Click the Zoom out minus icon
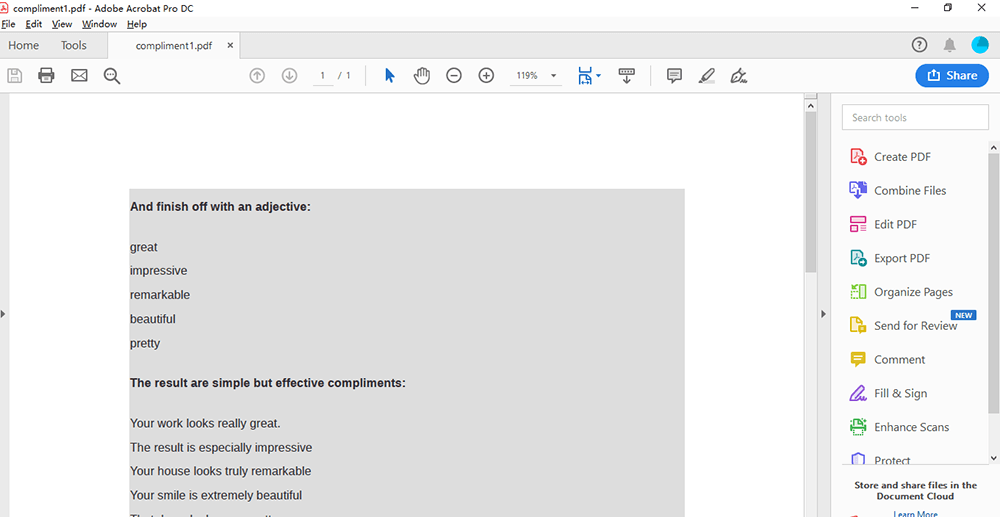Screen dimensions: 1000x517 [454, 76]
